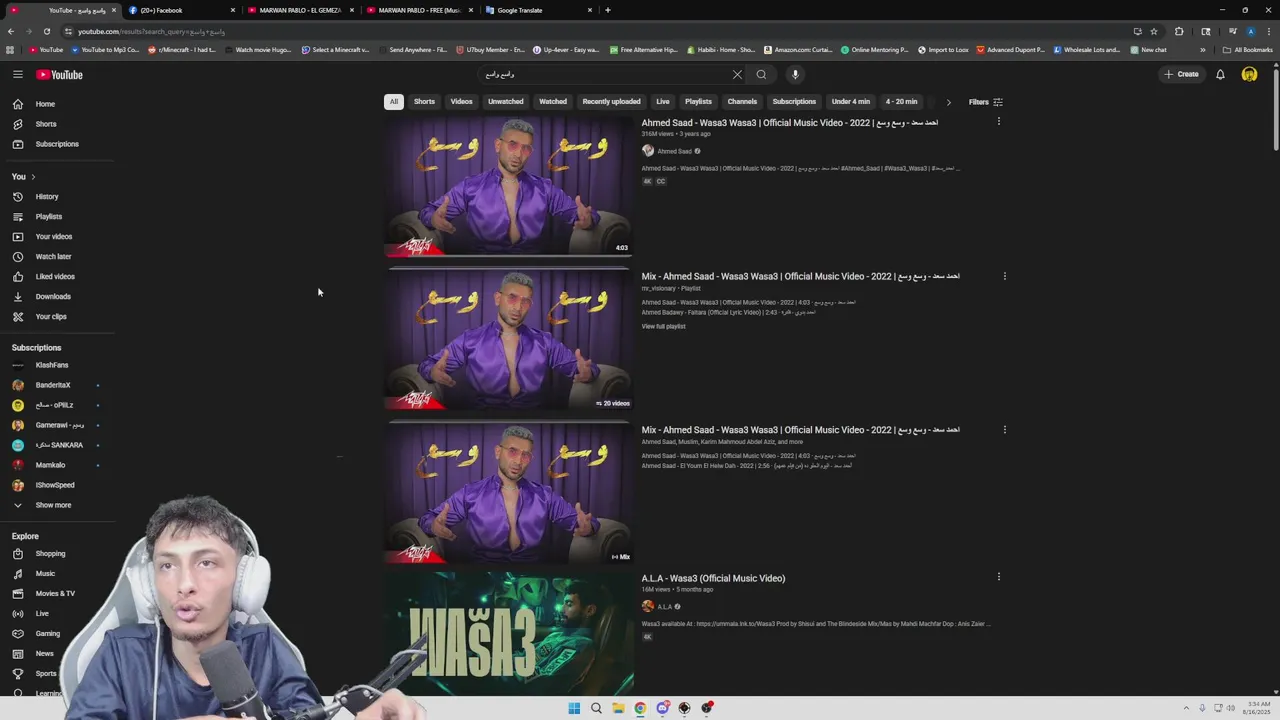Screen dimensions: 1280x720
Task: Open the YouTube hamburger guide menu
Action: click(x=18, y=74)
